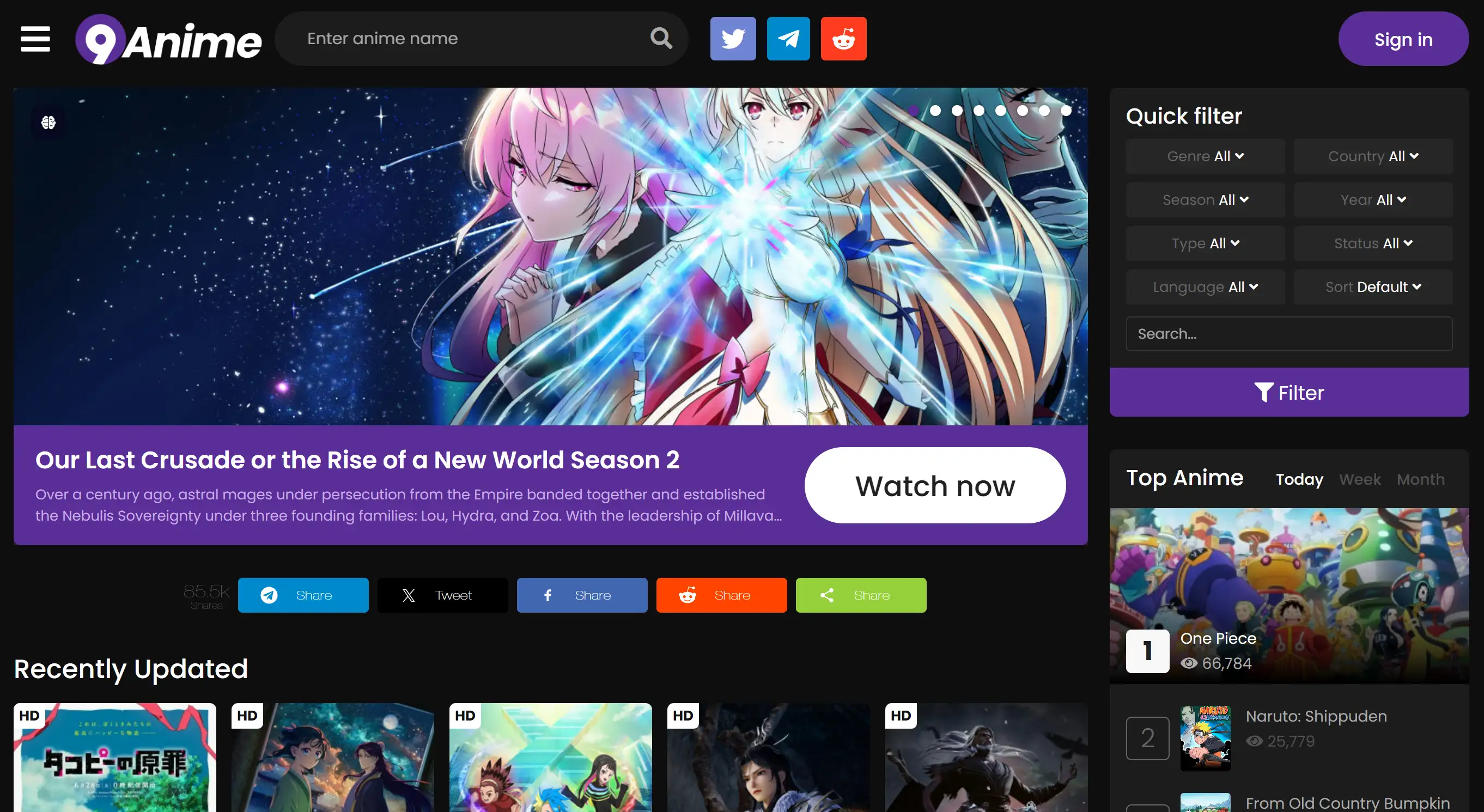Expand the Genre filter dropdown
This screenshot has height=812, width=1484.
[x=1205, y=156]
